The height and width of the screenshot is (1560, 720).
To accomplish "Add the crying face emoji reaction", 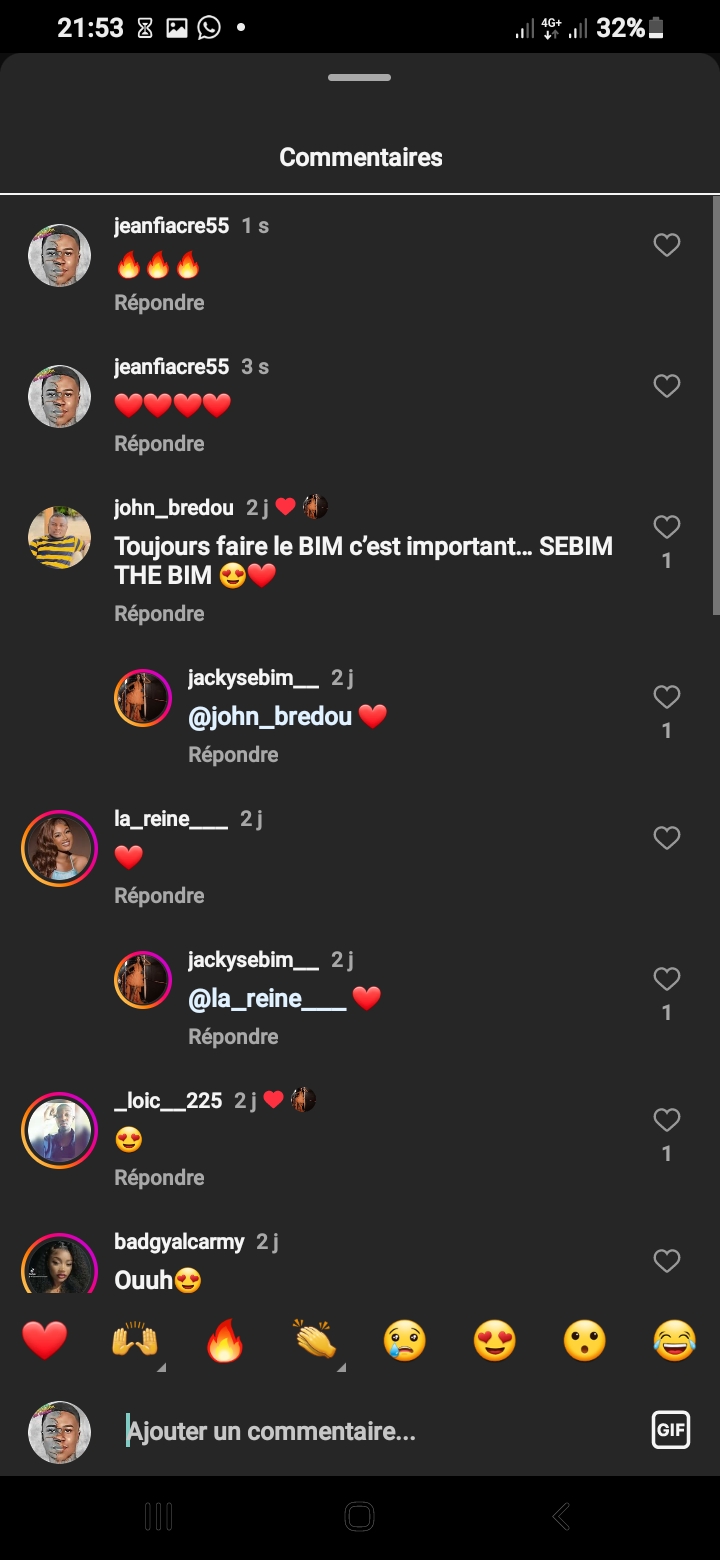I will [405, 1340].
